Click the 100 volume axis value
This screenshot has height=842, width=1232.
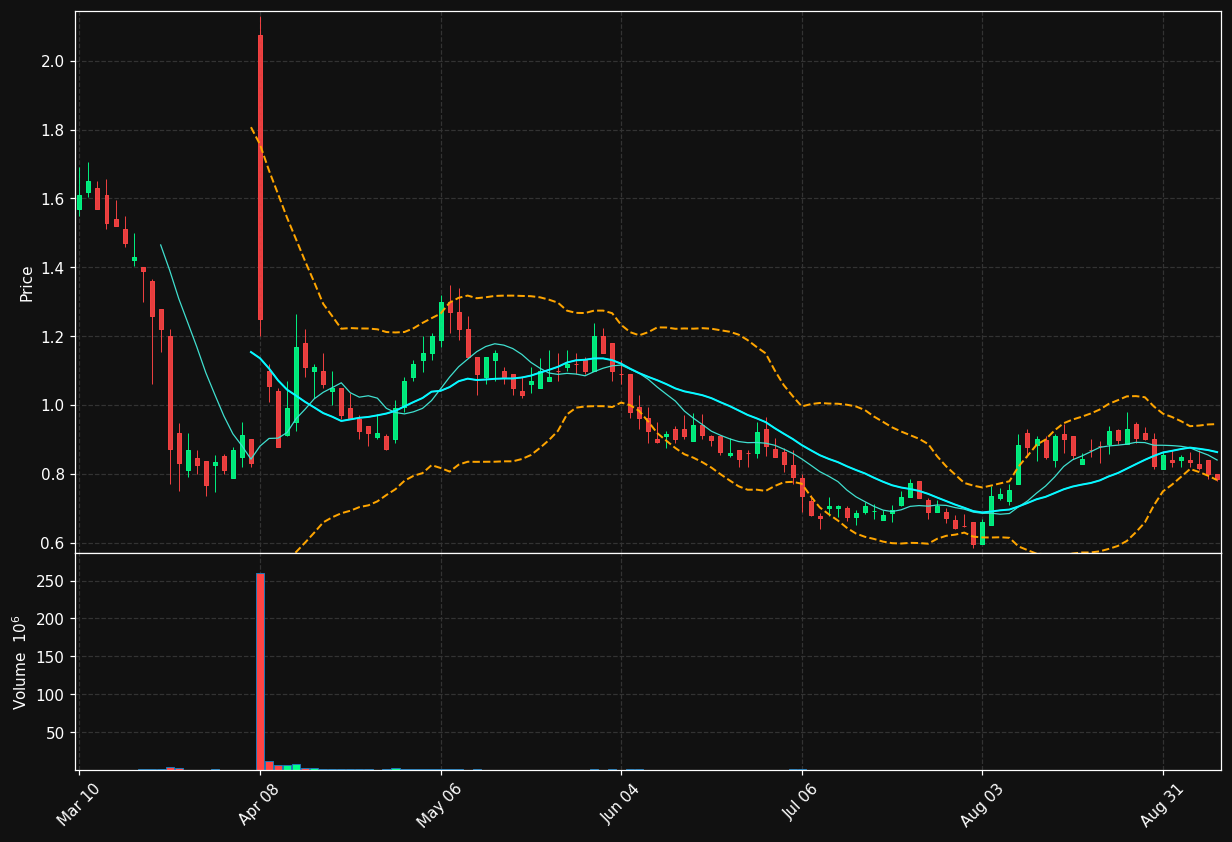(51, 695)
